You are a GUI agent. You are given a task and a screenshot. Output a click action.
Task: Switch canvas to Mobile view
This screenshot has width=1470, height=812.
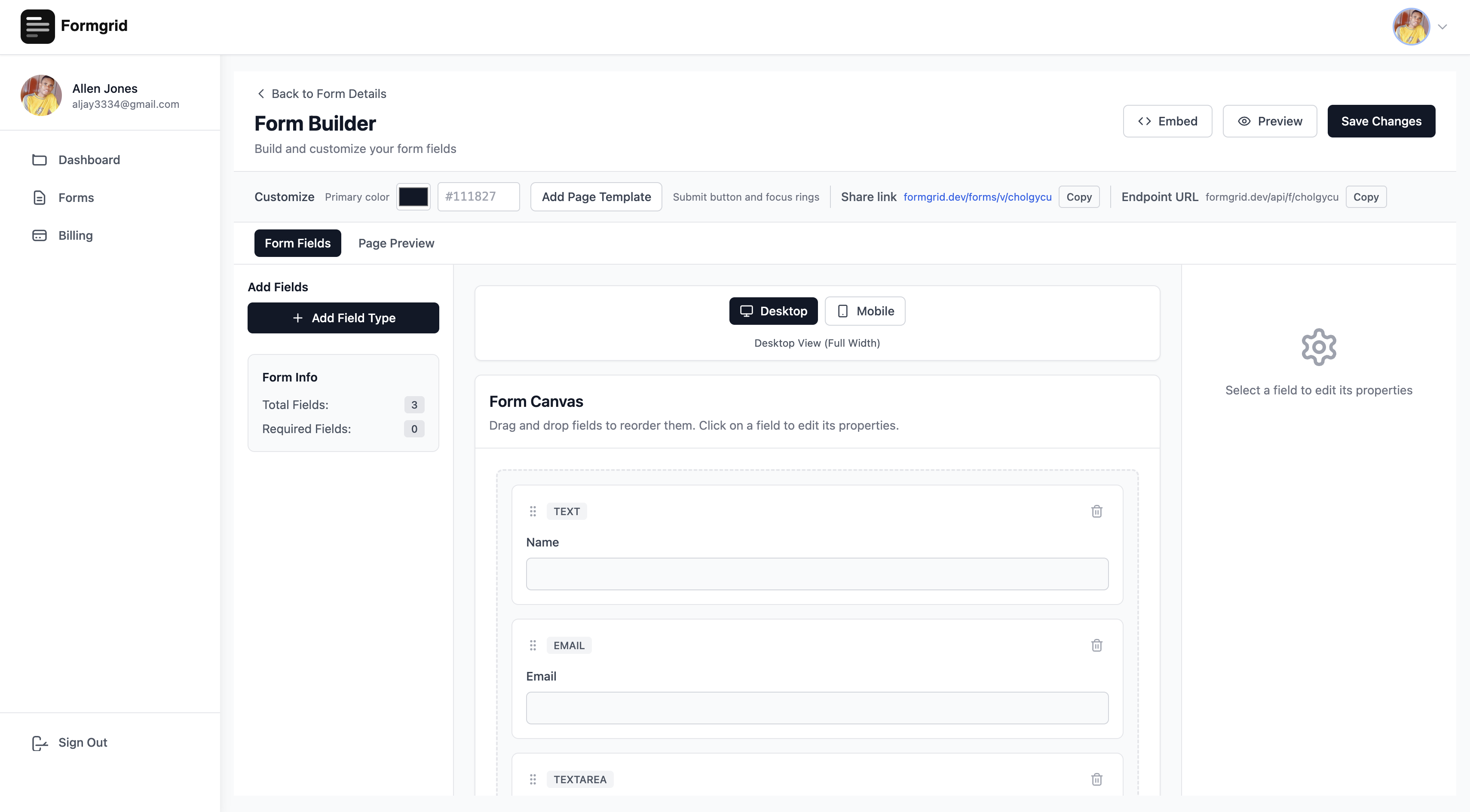point(864,311)
